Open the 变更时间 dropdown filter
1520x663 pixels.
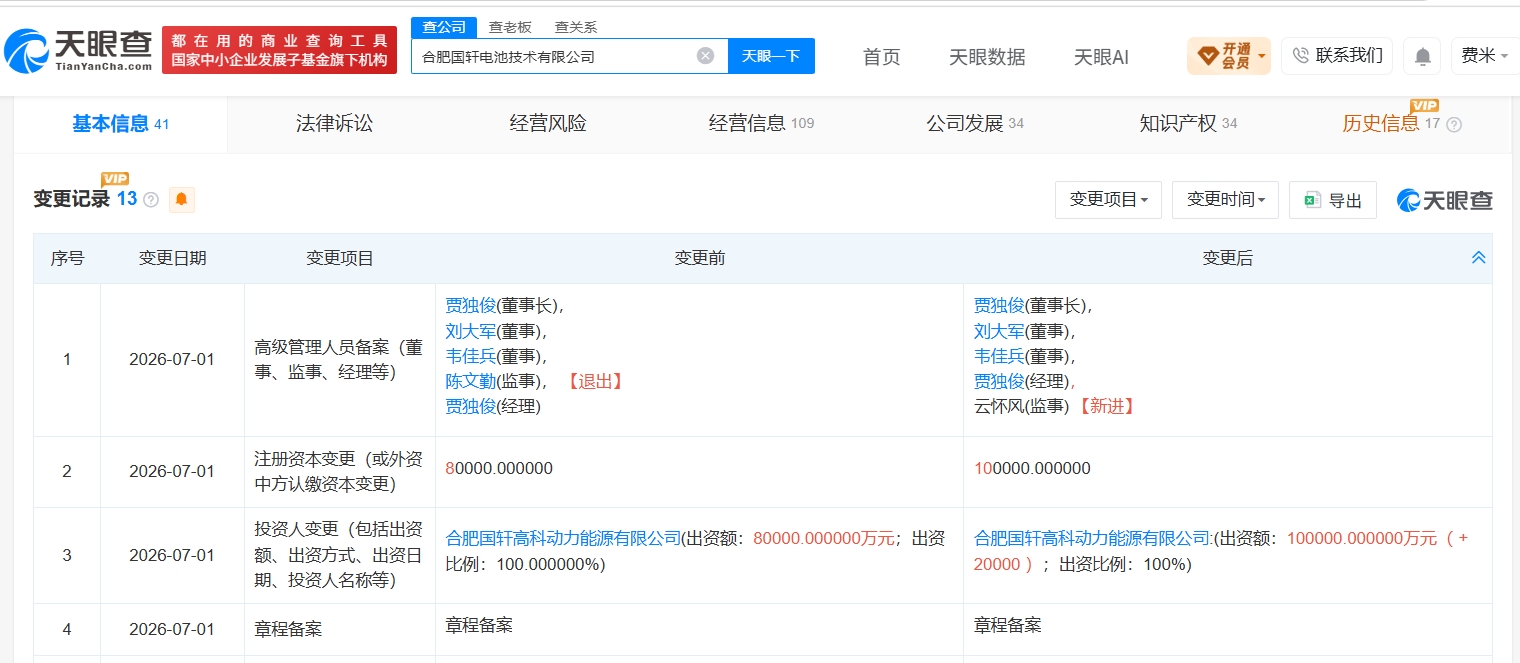pos(1225,200)
